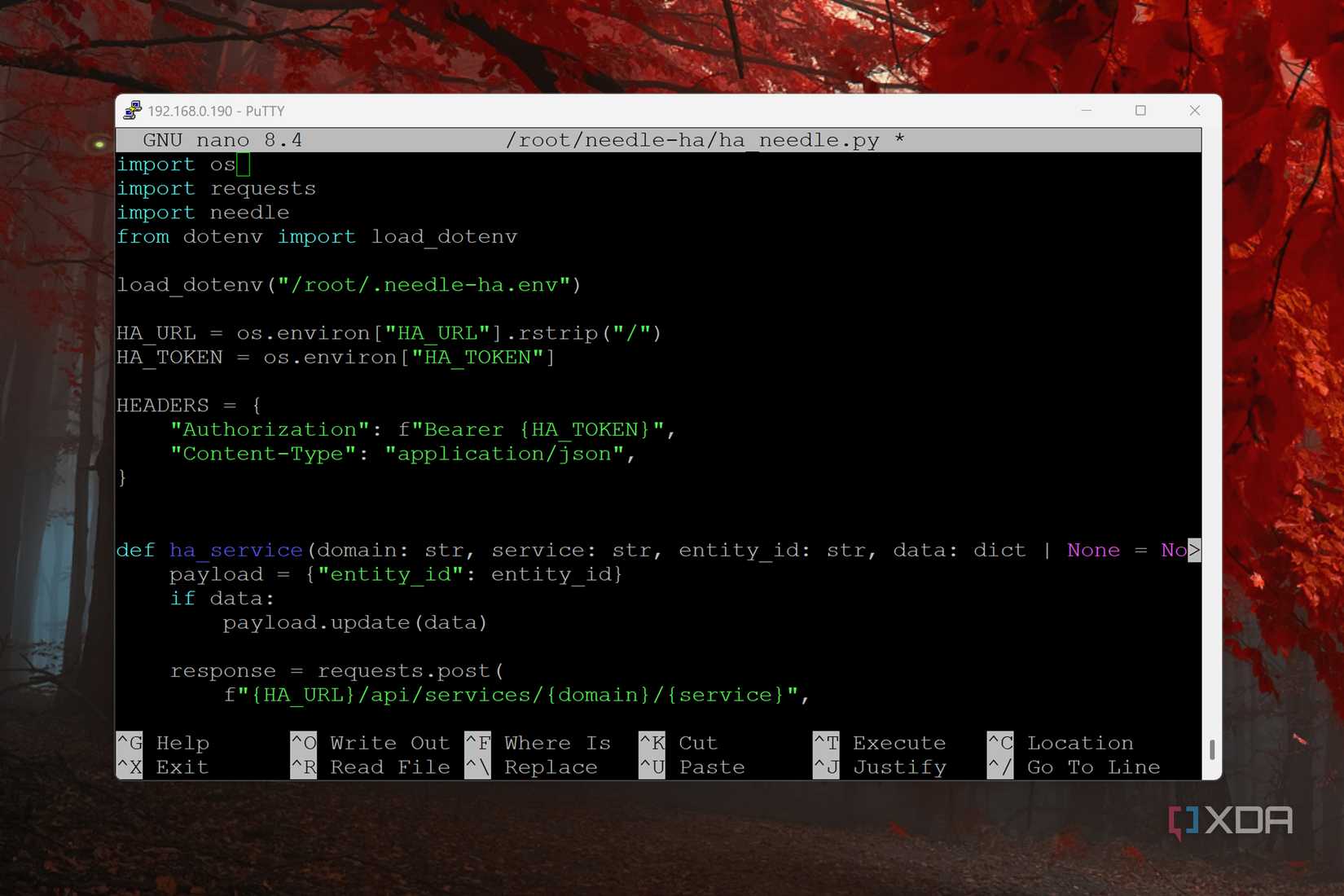Click the ^U Paste shortcut
Image resolution: width=1344 pixels, height=896 pixels.
[x=692, y=767]
